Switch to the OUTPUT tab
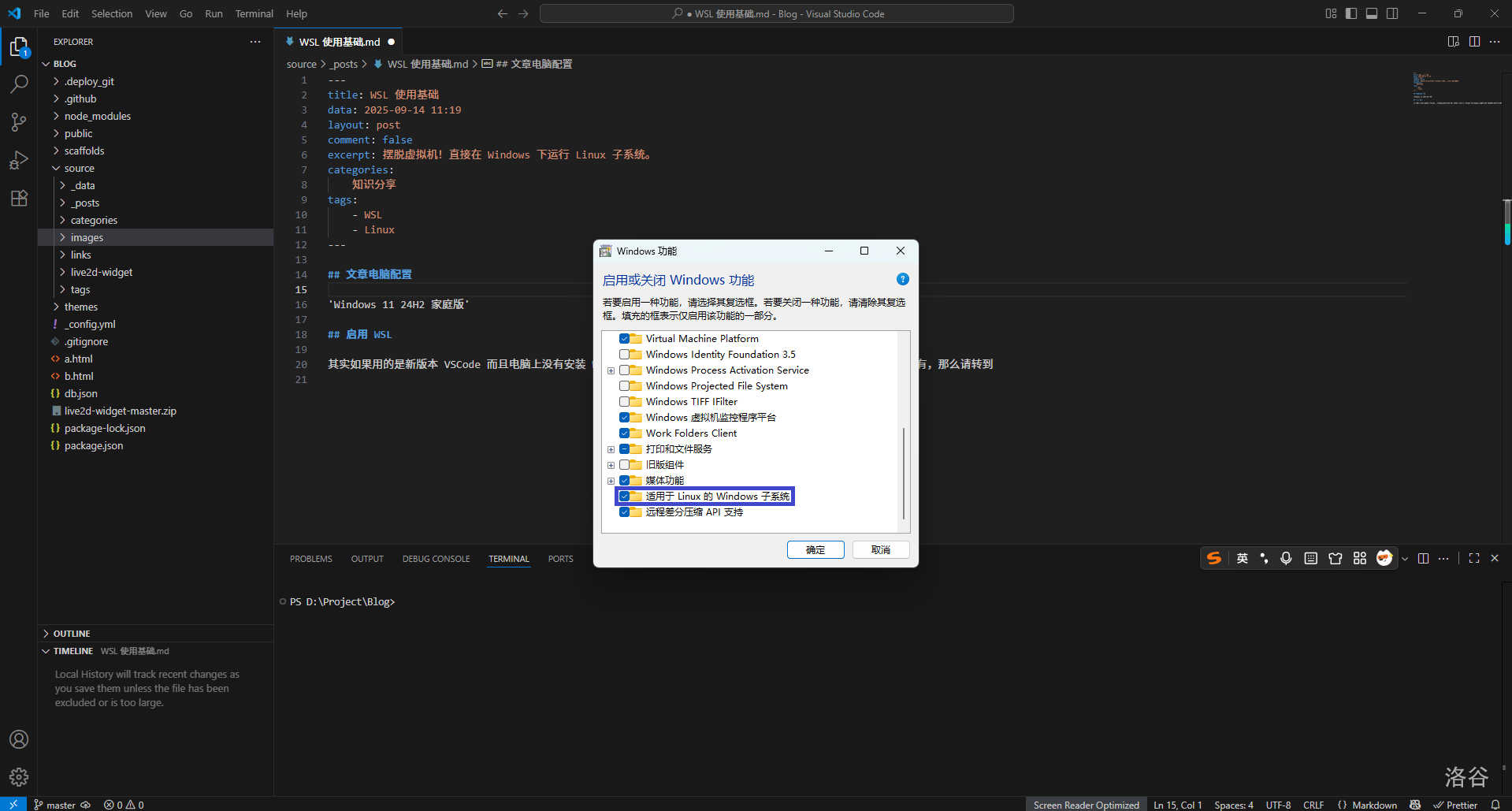Viewport: 1512px width, 811px height. [366, 558]
